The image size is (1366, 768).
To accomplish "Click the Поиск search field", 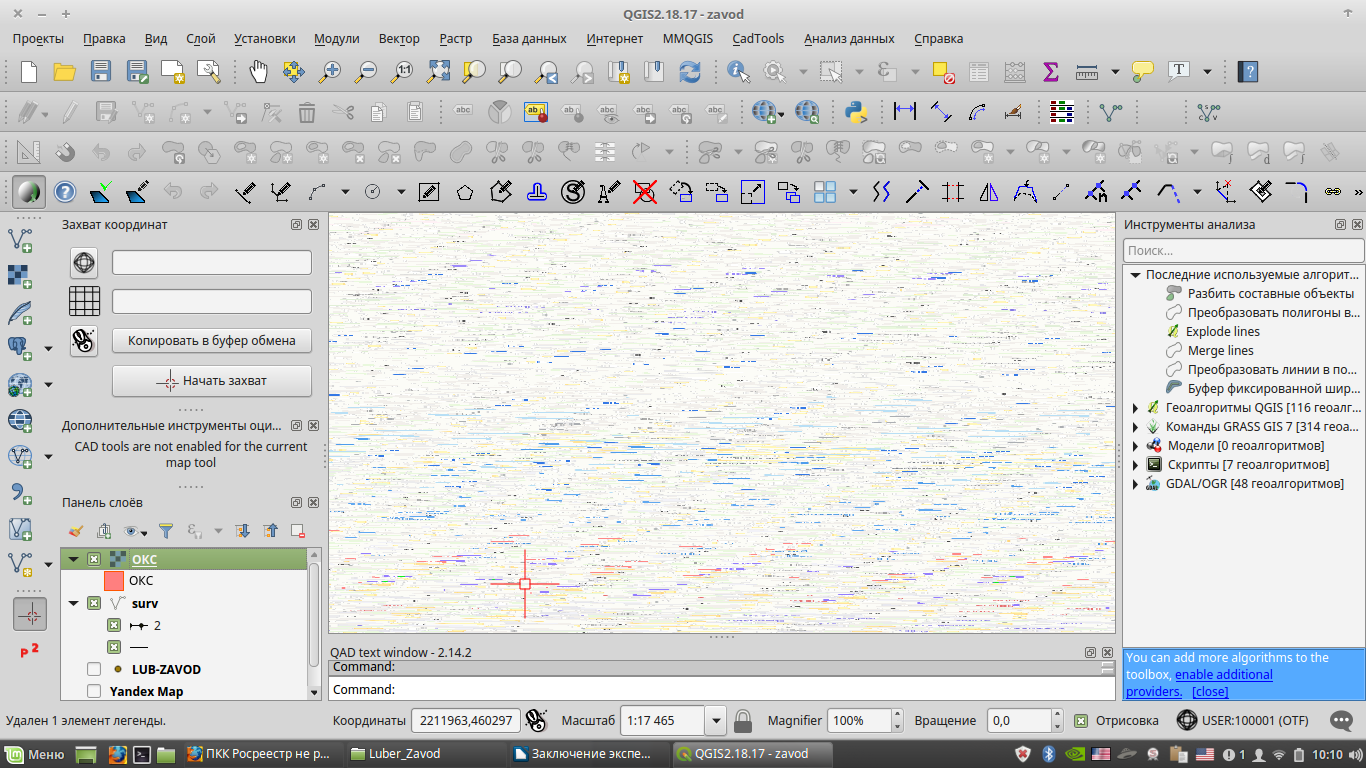I will 1242,250.
